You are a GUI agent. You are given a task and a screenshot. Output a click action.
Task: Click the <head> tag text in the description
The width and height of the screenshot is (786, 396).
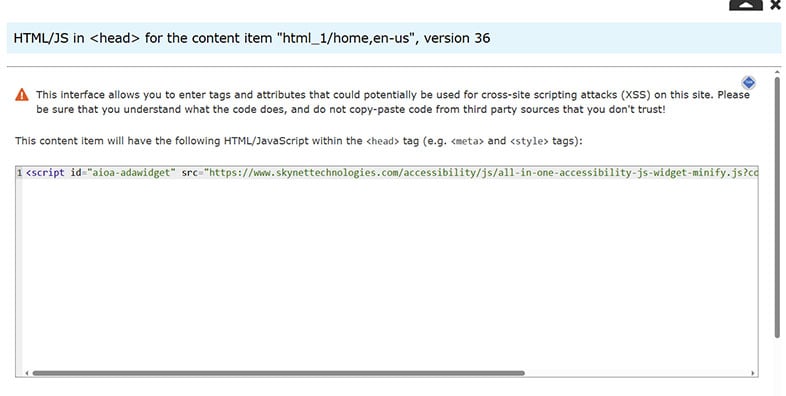tap(382, 141)
